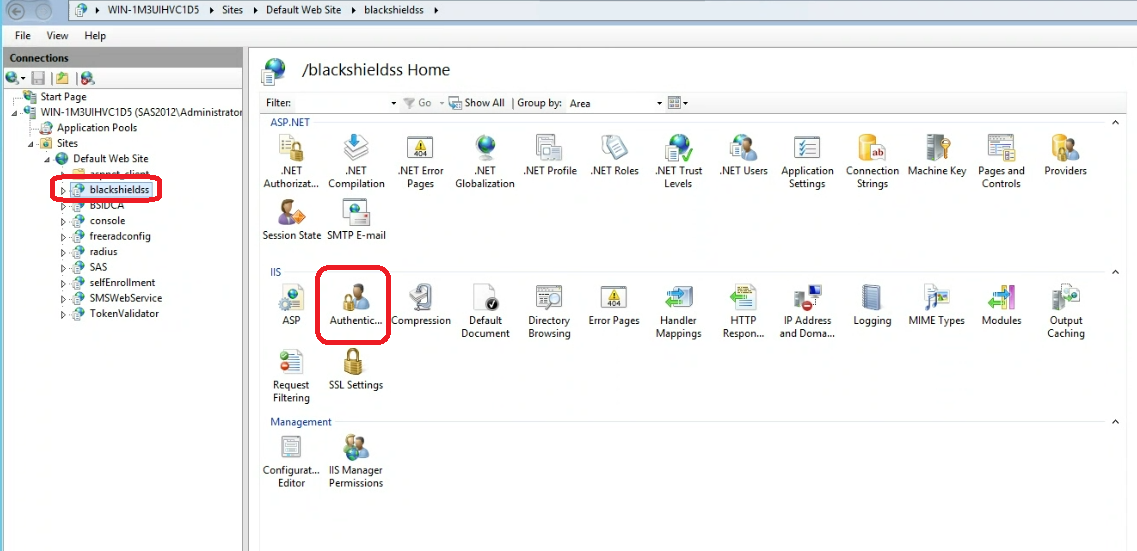Open Request Filtering feature

click(291, 376)
